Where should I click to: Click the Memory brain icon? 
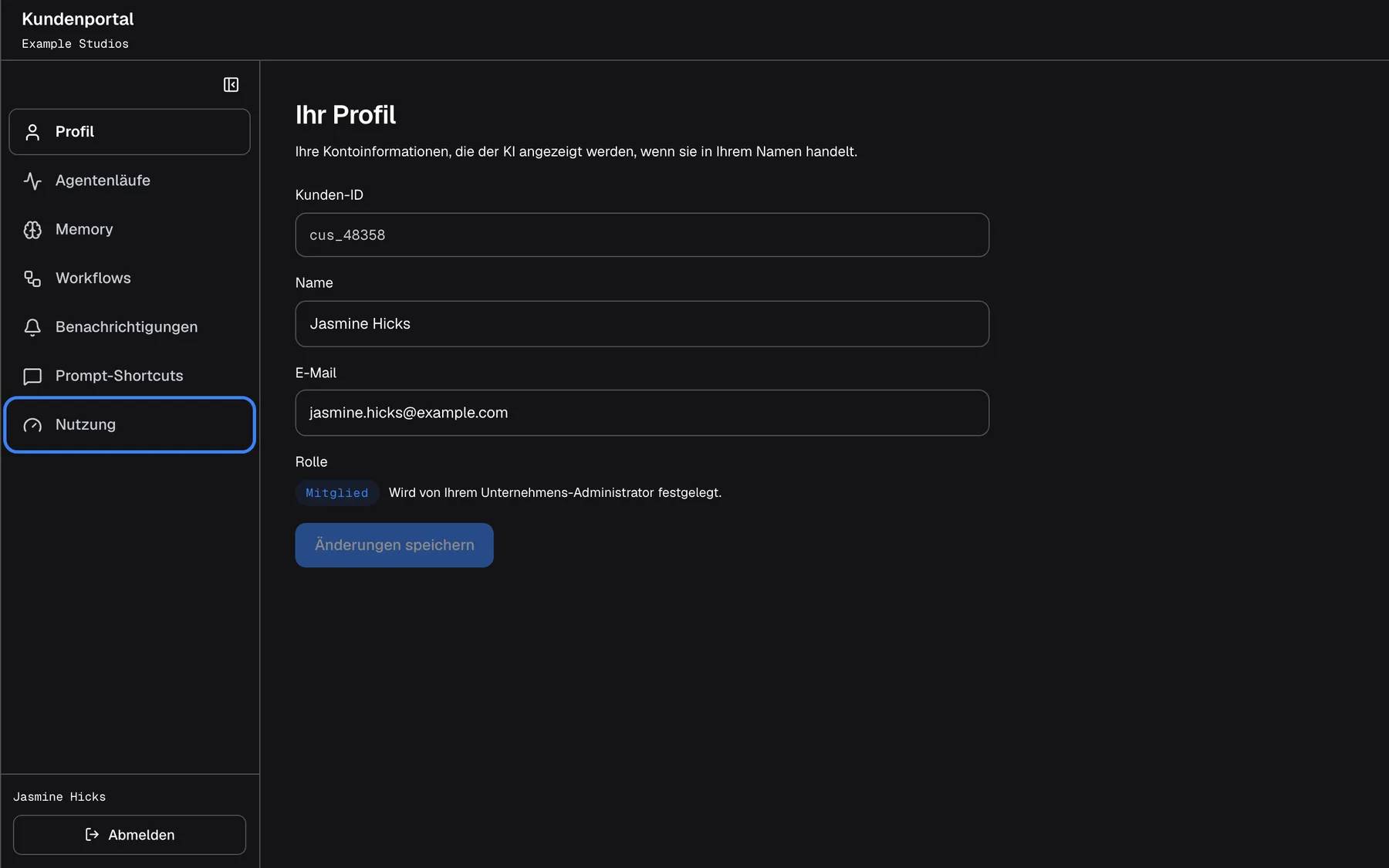[32, 230]
